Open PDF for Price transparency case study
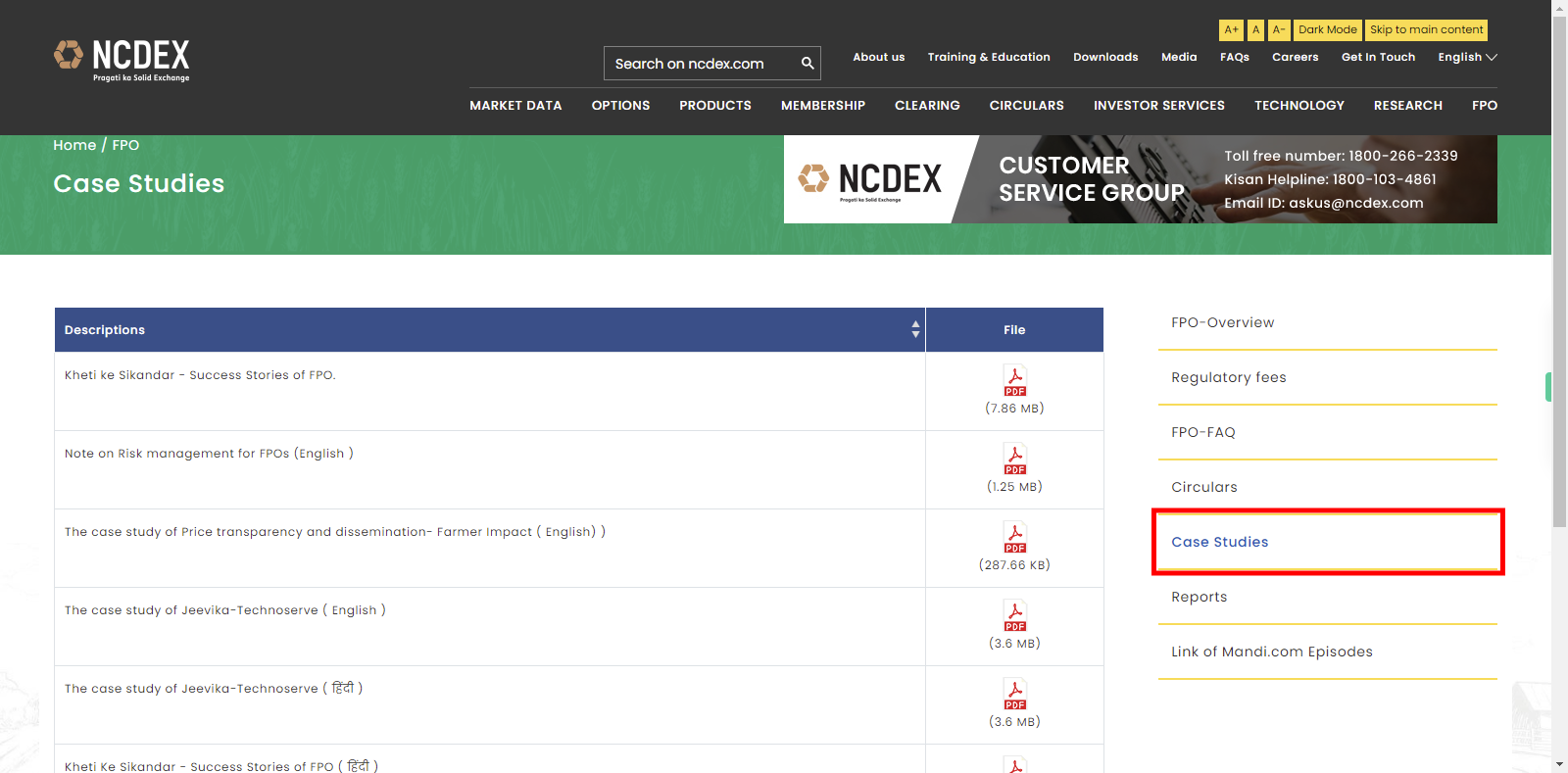 [1014, 537]
